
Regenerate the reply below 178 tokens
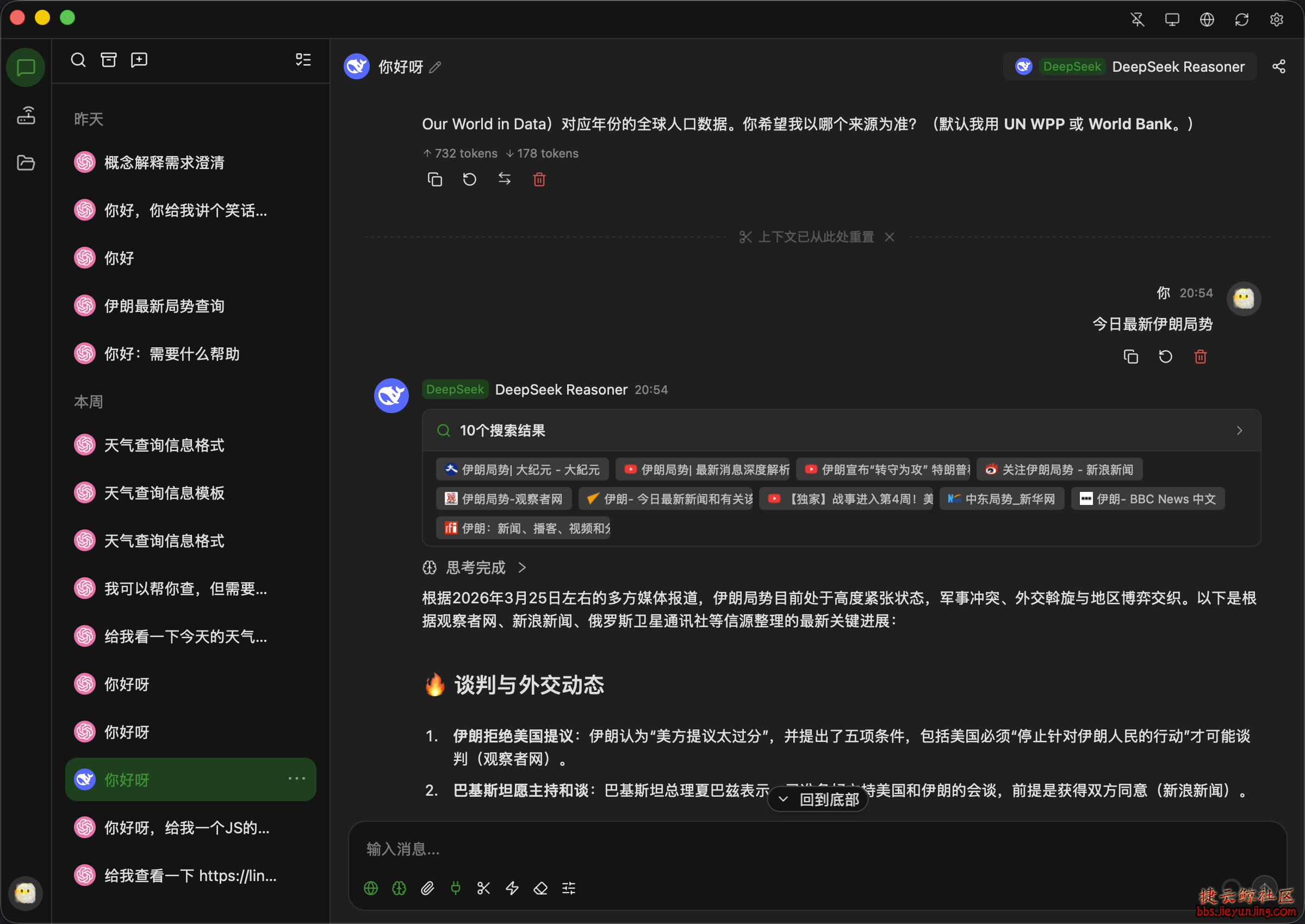pyautogui.click(x=469, y=180)
